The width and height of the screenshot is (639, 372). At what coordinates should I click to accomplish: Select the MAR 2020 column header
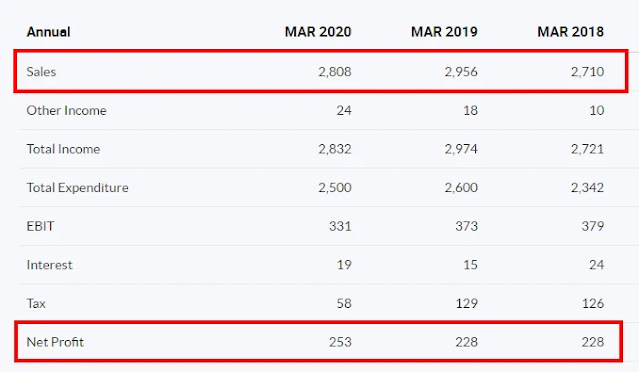318,32
